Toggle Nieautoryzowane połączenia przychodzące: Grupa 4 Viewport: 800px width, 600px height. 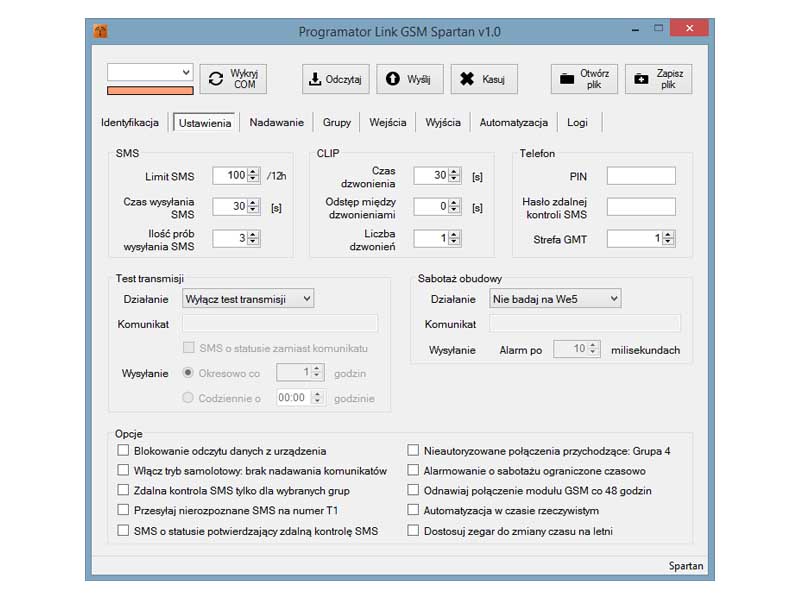413,451
